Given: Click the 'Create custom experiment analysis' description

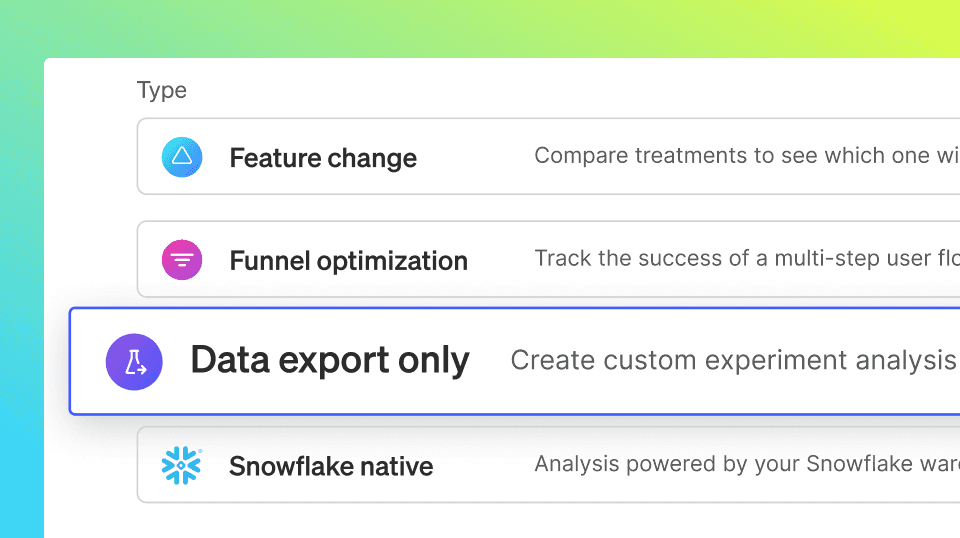Looking at the screenshot, I should point(733,360).
